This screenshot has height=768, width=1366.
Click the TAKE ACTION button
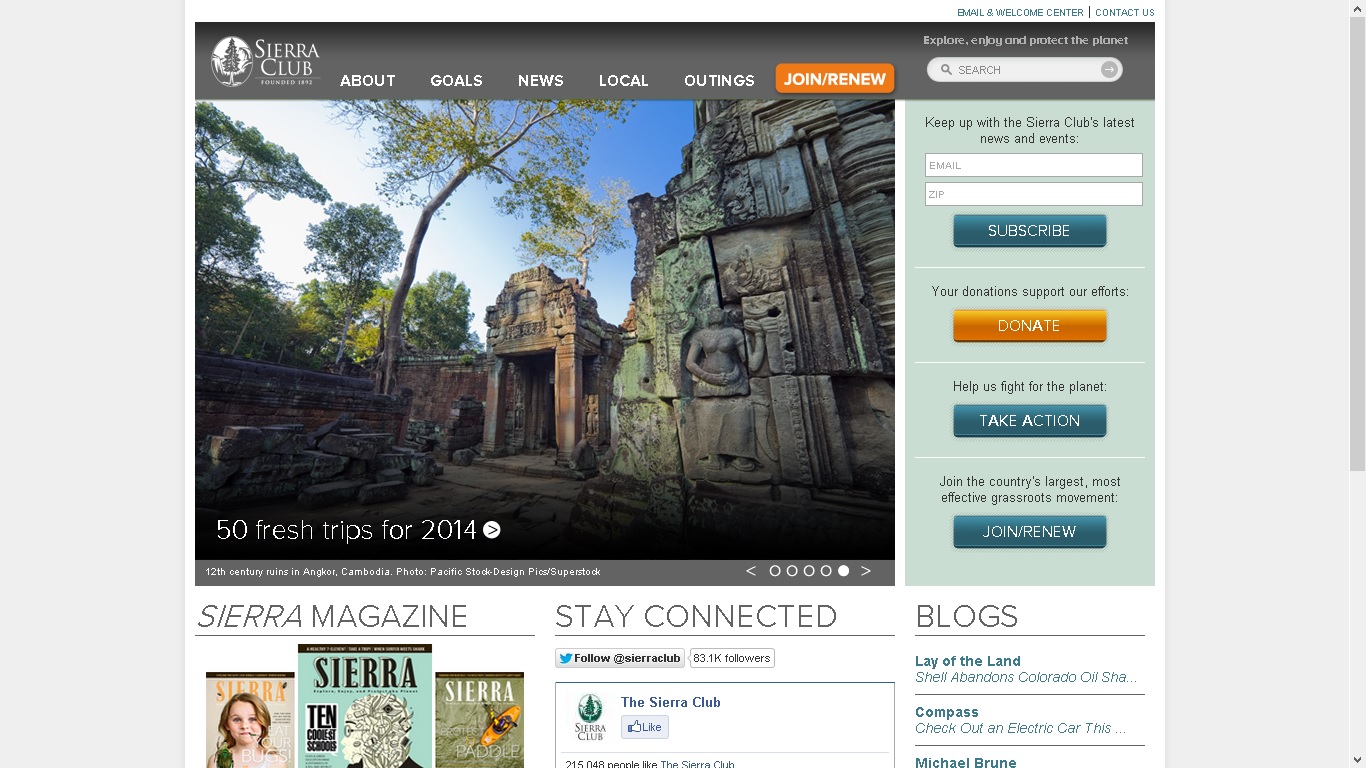click(x=1030, y=421)
